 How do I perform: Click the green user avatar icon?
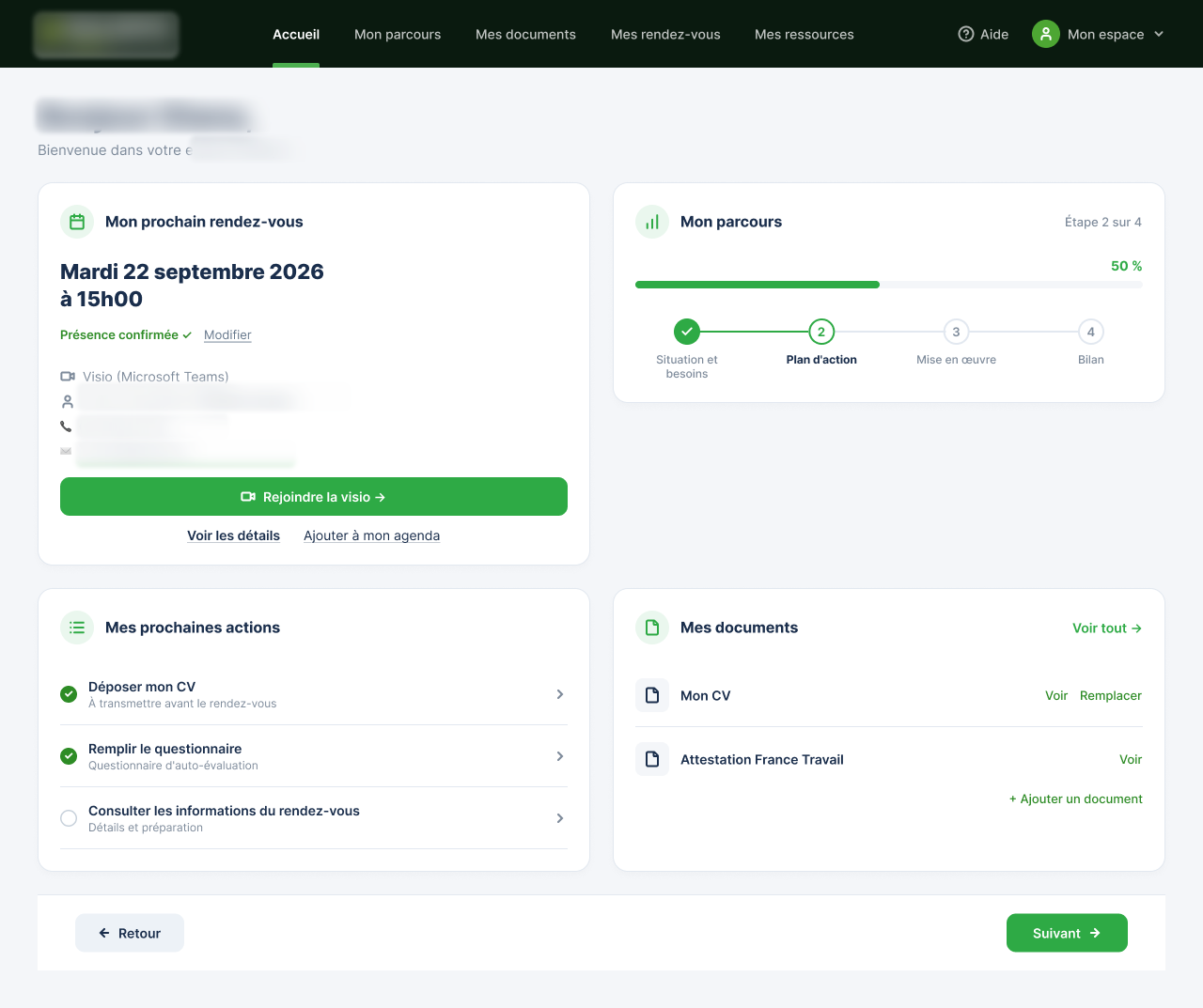click(1046, 34)
